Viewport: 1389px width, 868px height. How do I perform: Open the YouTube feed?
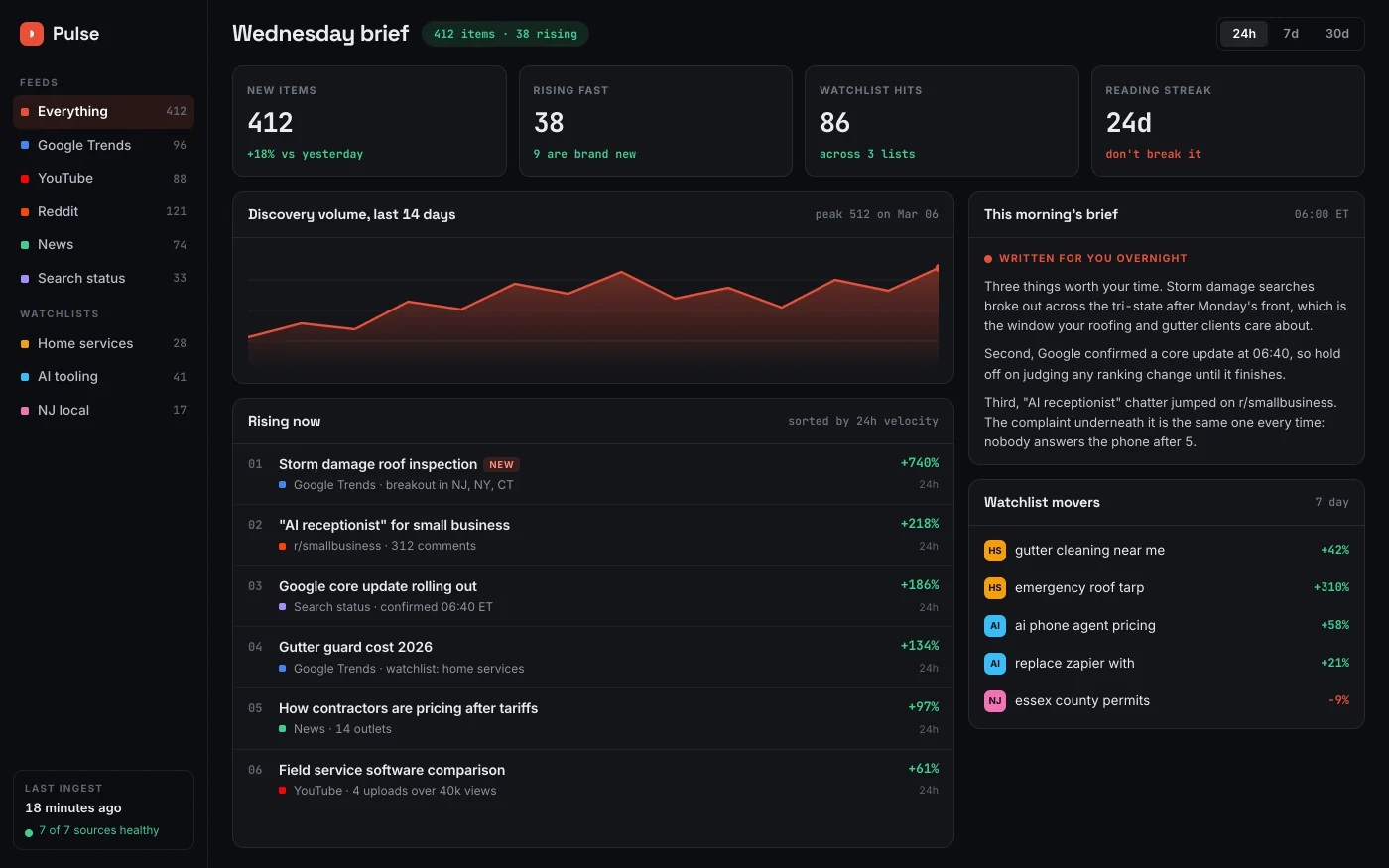point(103,179)
